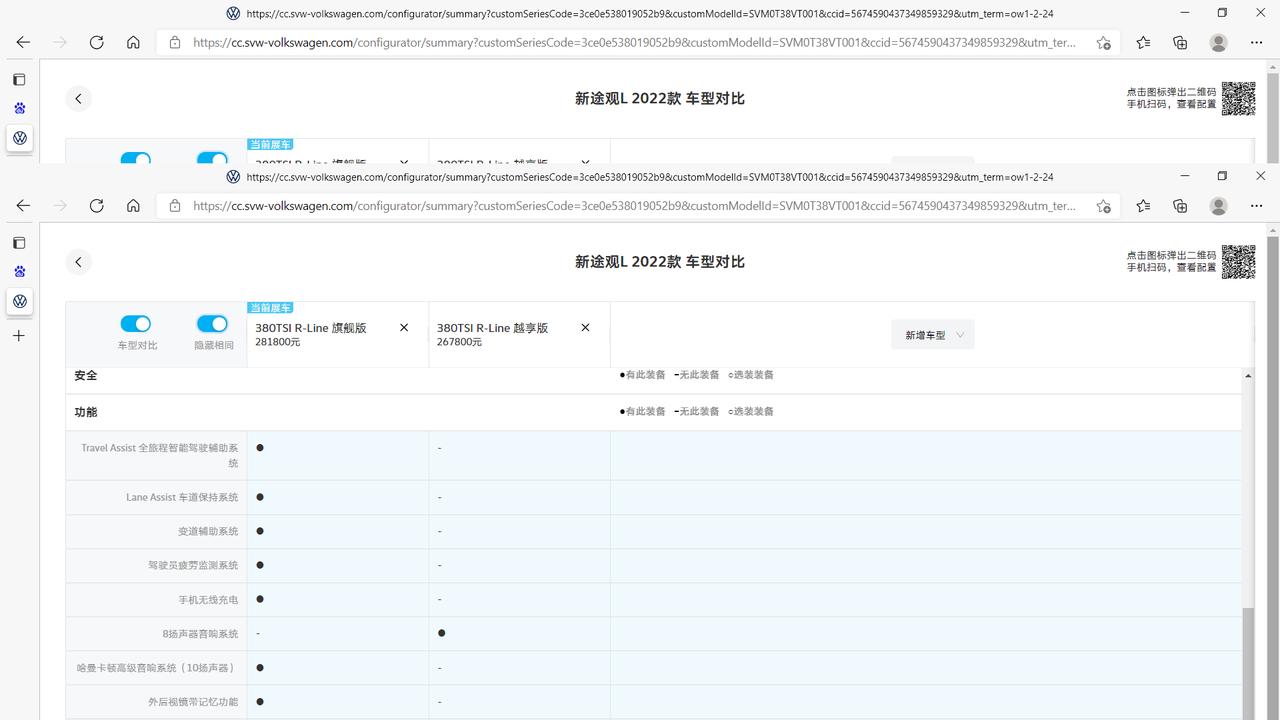Open Favorites list in background window
This screenshot has height=720, width=1280.
click(x=1143, y=42)
